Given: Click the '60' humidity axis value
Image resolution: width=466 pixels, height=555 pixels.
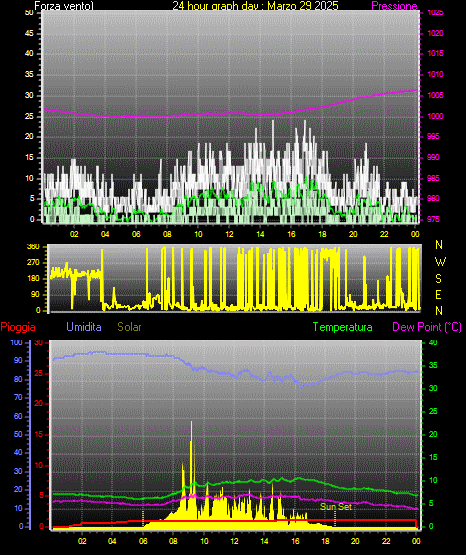Looking at the screenshot, I should click(18, 416).
